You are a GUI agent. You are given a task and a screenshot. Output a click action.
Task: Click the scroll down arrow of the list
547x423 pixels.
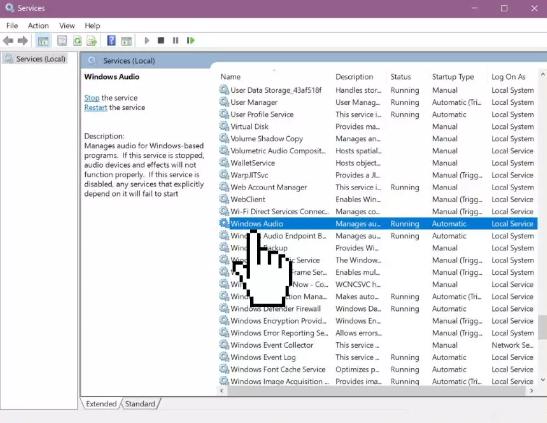pyautogui.click(x=542, y=379)
